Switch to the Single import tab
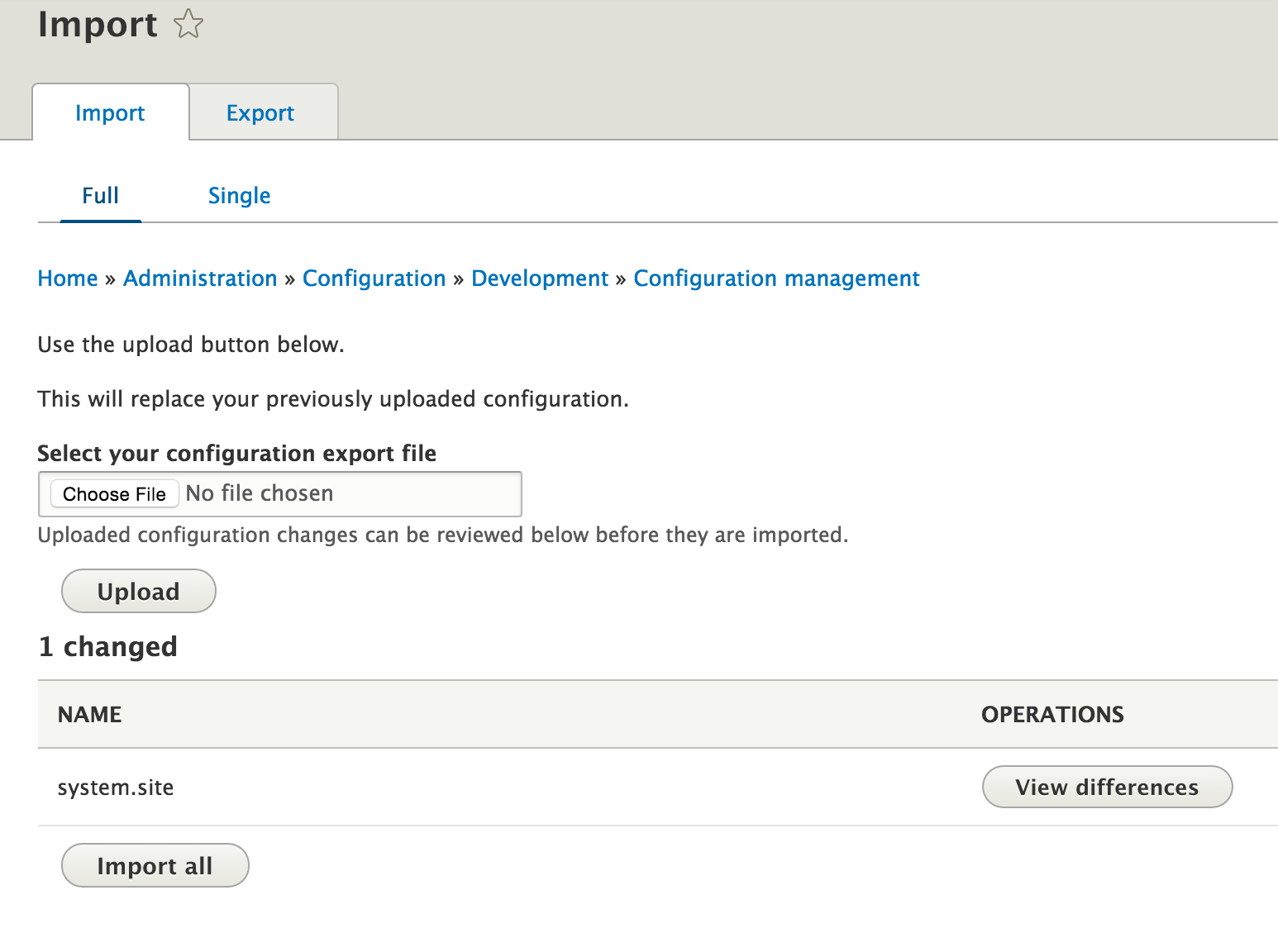Viewport: 1278px width, 952px height. pos(239,195)
